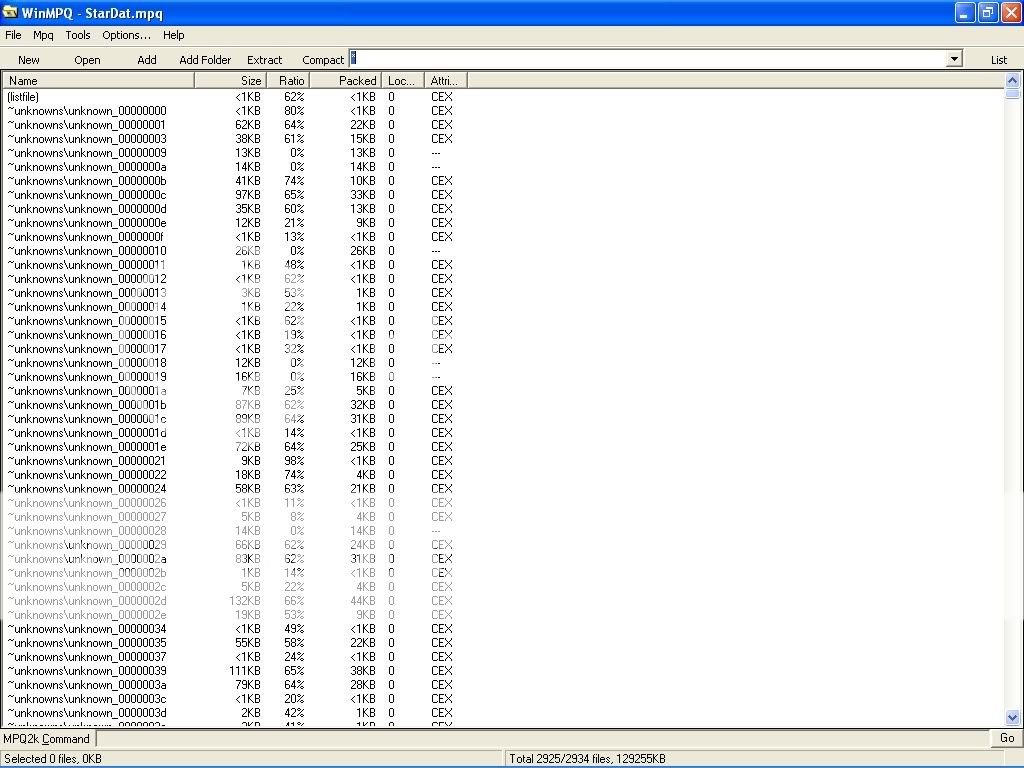1024x768 pixels.
Task: Click the scrollbar up arrow
Action: click(1012, 80)
